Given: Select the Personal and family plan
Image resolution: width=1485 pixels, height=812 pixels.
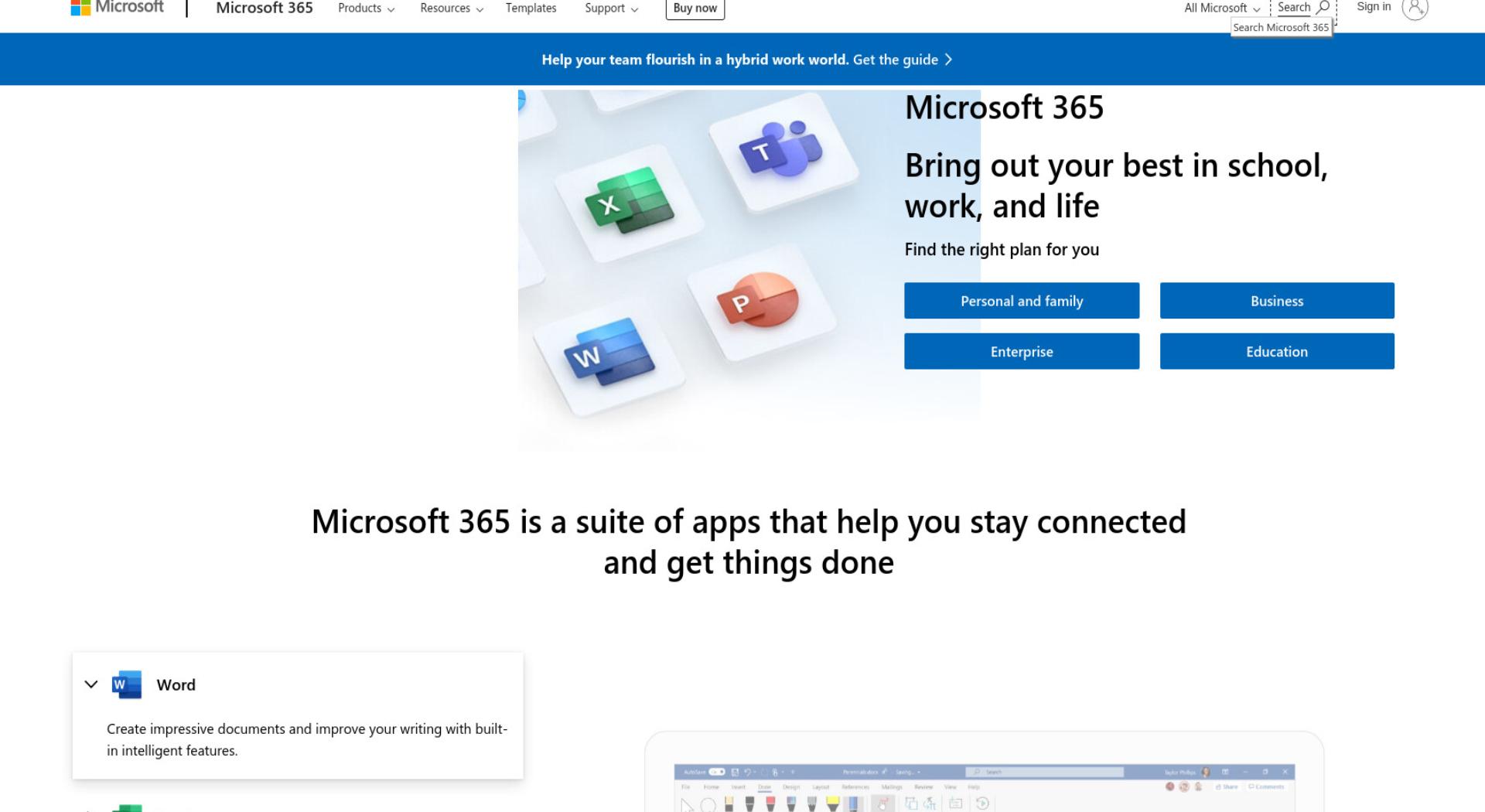Looking at the screenshot, I should coord(1022,301).
